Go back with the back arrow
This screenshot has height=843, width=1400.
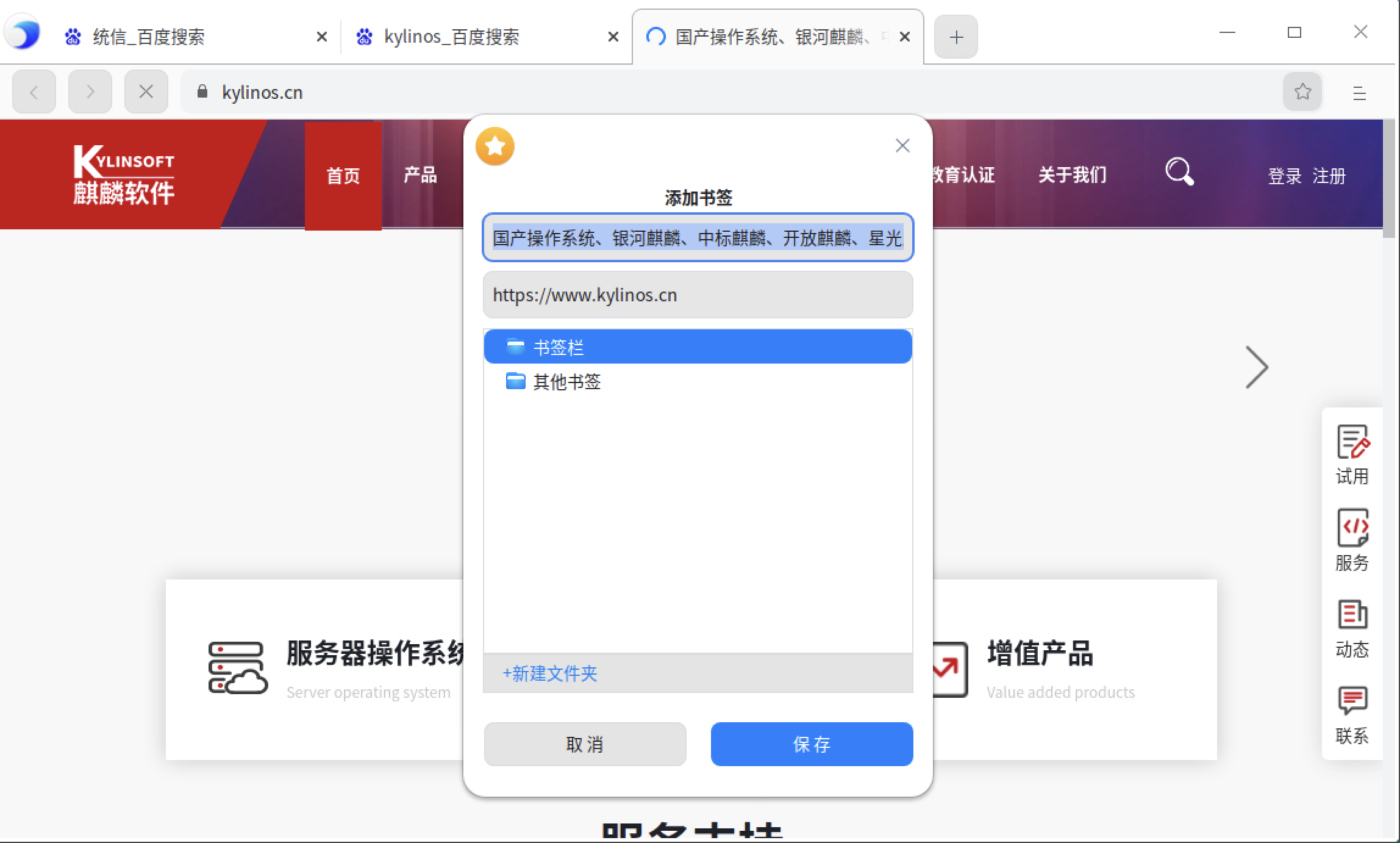(34, 91)
